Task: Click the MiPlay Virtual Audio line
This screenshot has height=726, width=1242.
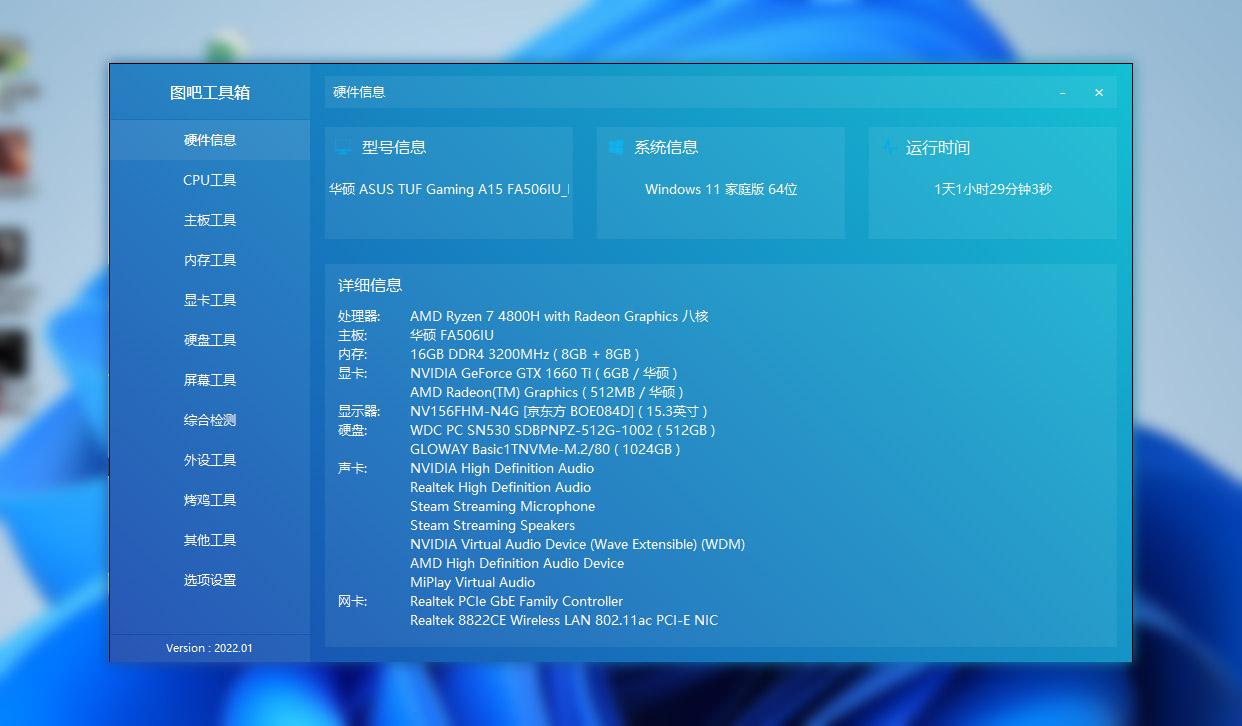Action: tap(473, 582)
